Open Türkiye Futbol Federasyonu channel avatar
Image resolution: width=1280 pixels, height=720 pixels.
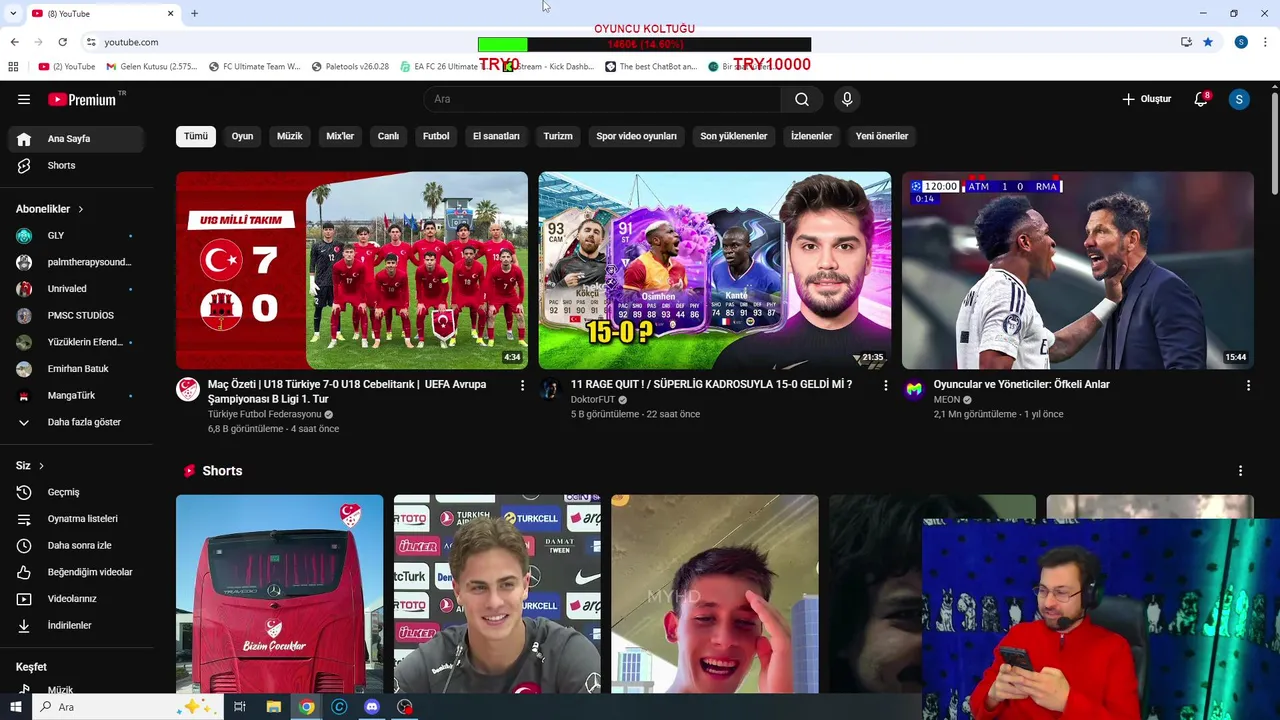click(188, 390)
